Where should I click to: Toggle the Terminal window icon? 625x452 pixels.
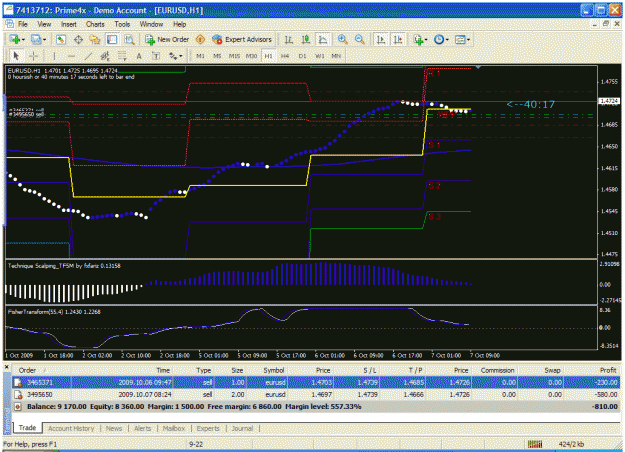click(x=112, y=39)
